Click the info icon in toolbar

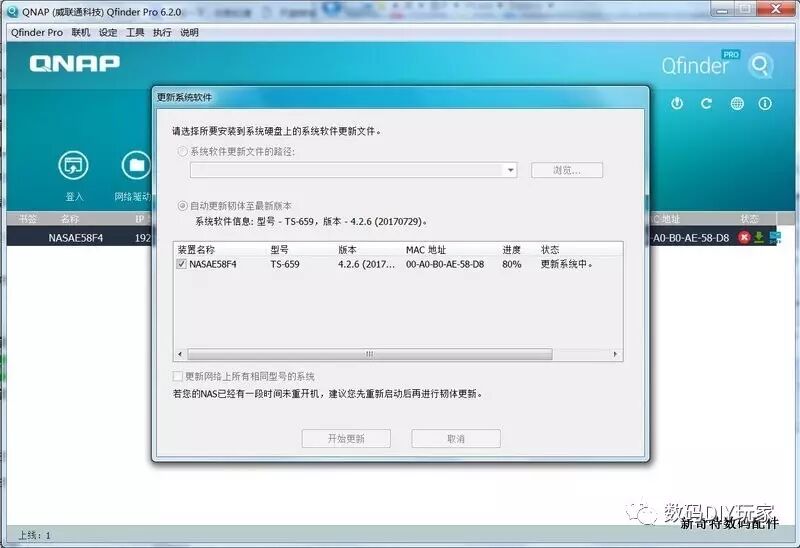click(765, 104)
